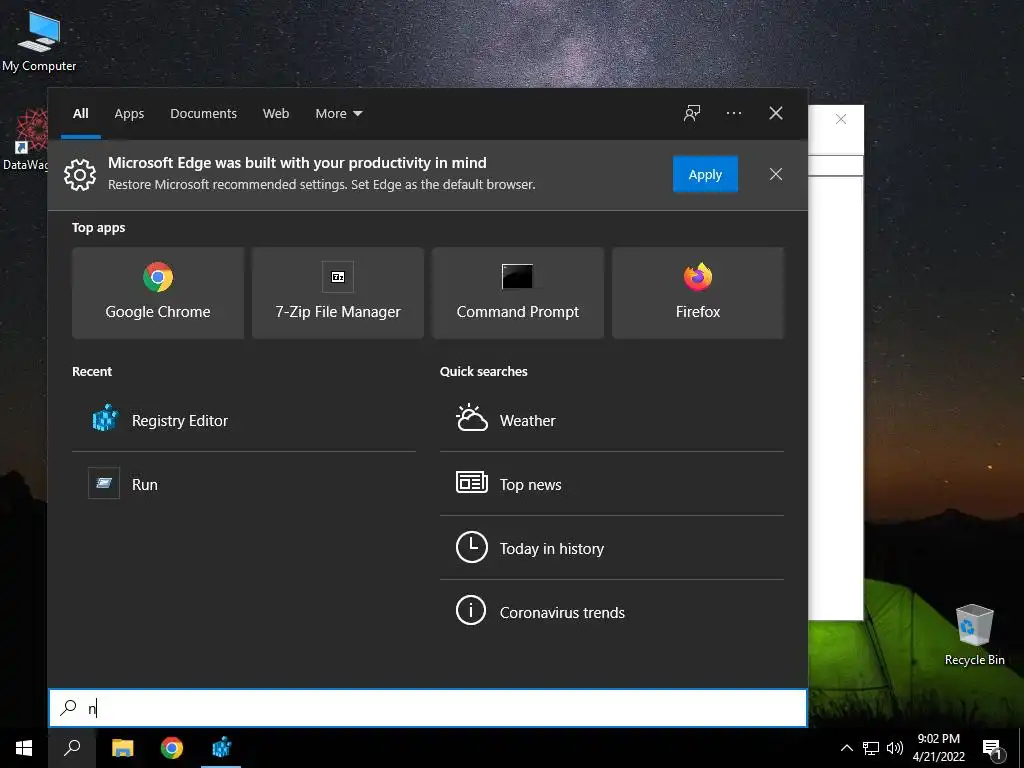
Task: Click the taskbar clock showing 9:02 PM
Action: [x=938, y=748]
